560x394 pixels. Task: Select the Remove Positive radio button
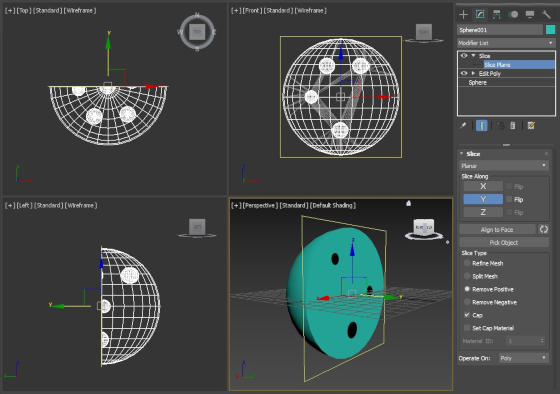[467, 289]
